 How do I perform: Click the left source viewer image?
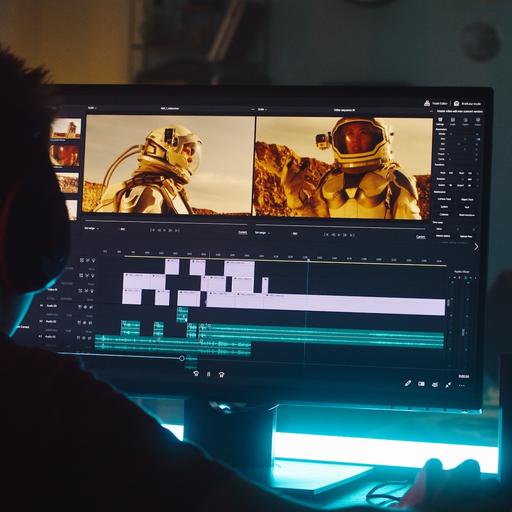(168, 165)
